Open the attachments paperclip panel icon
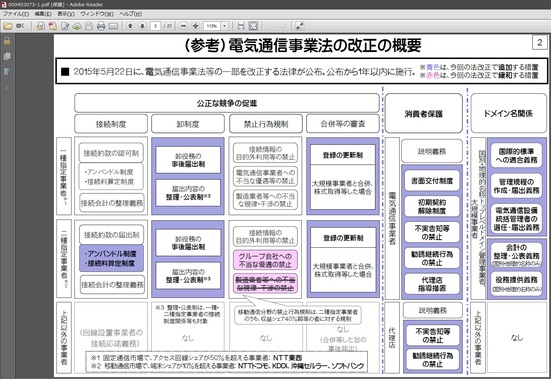 [7, 88]
